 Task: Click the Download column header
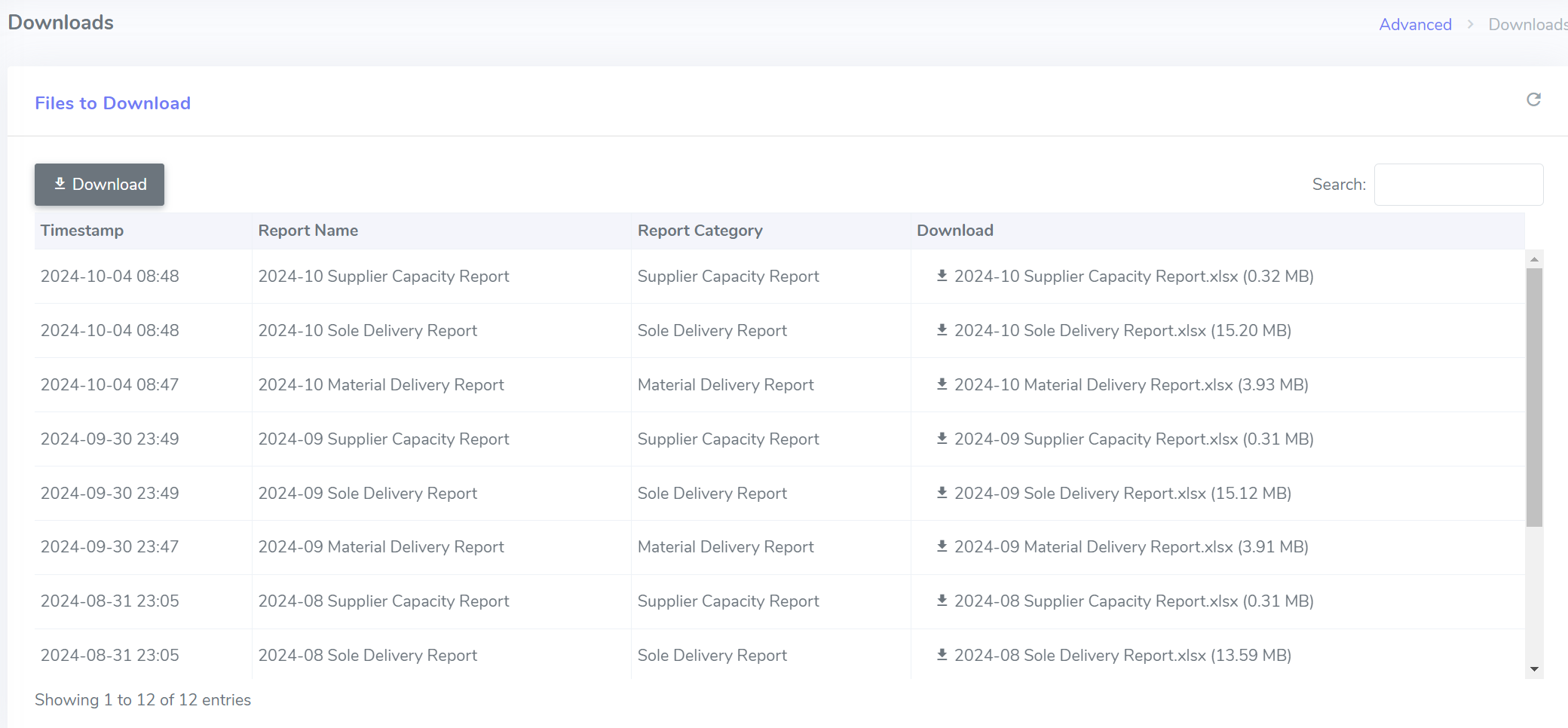pos(954,231)
